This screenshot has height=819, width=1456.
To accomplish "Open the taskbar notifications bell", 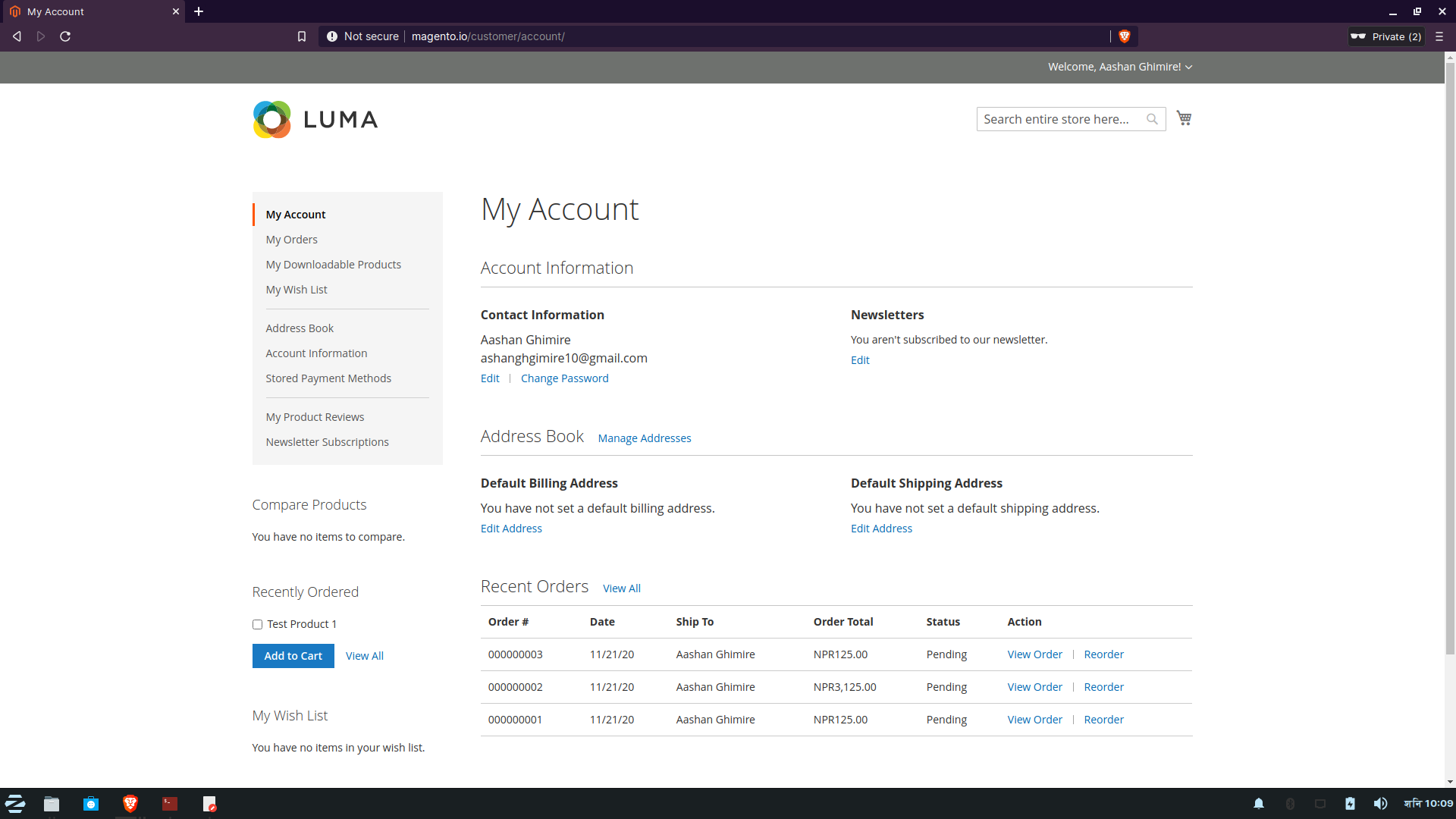I will pyautogui.click(x=1259, y=804).
